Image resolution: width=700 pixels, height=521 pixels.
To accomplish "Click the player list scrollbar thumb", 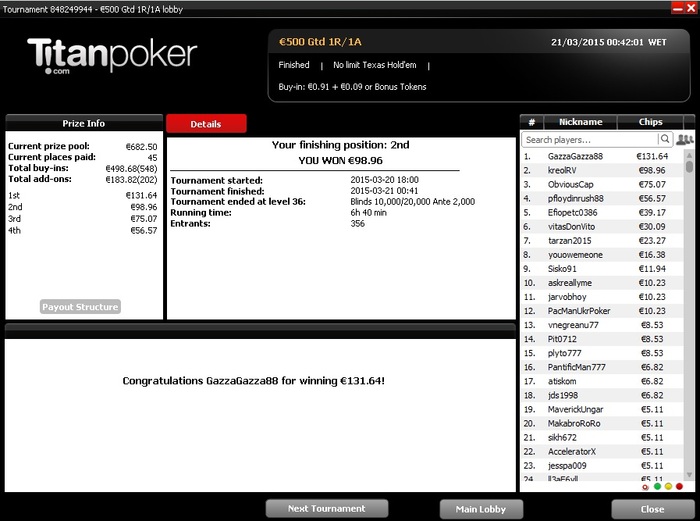I will coord(689,167).
